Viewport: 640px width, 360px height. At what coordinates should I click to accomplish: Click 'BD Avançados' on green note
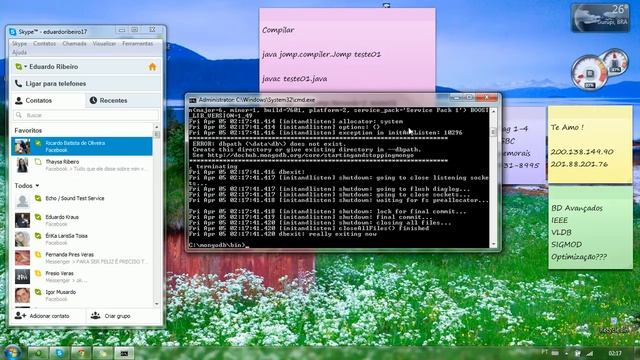click(577, 208)
